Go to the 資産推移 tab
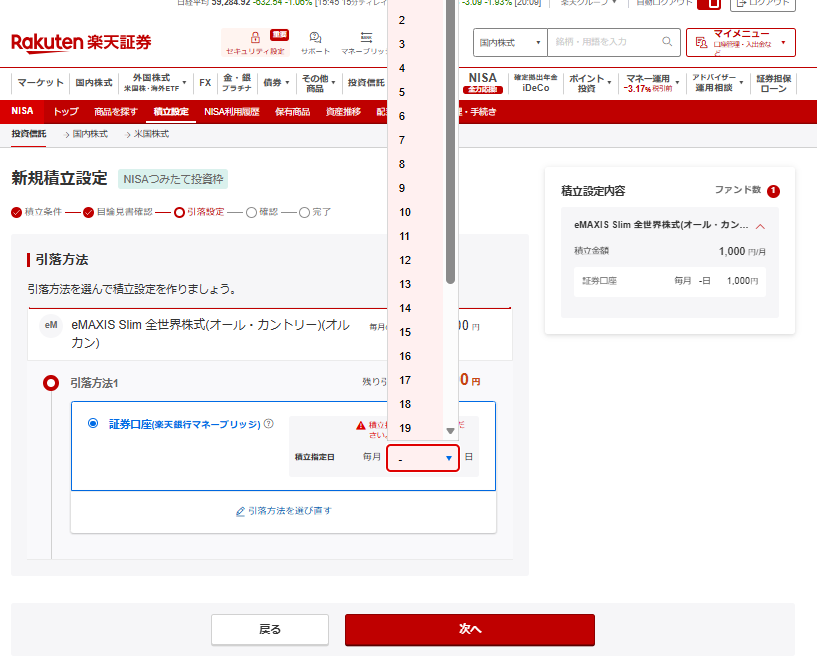Screen dimensions: 817x660 point(343,111)
